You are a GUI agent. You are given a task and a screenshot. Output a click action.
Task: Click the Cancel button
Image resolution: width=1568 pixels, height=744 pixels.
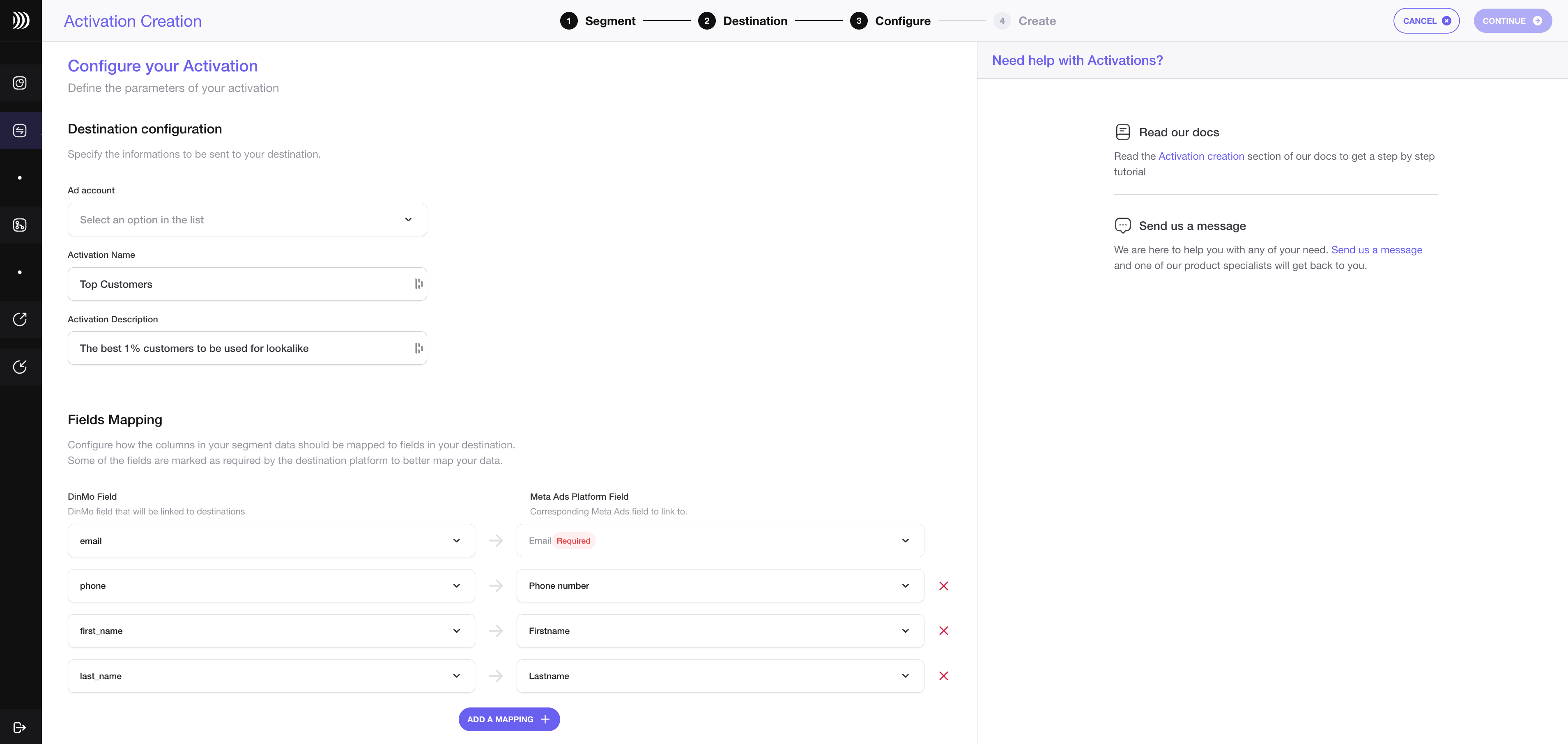click(1426, 21)
